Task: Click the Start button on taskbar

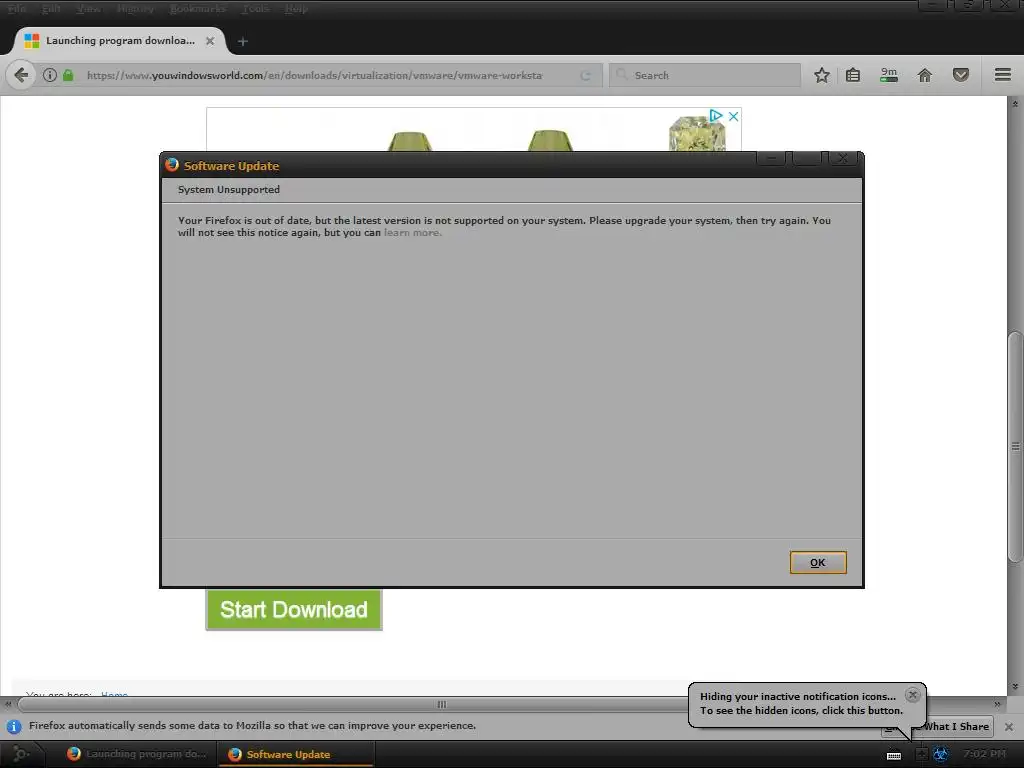Action: (x=21, y=754)
